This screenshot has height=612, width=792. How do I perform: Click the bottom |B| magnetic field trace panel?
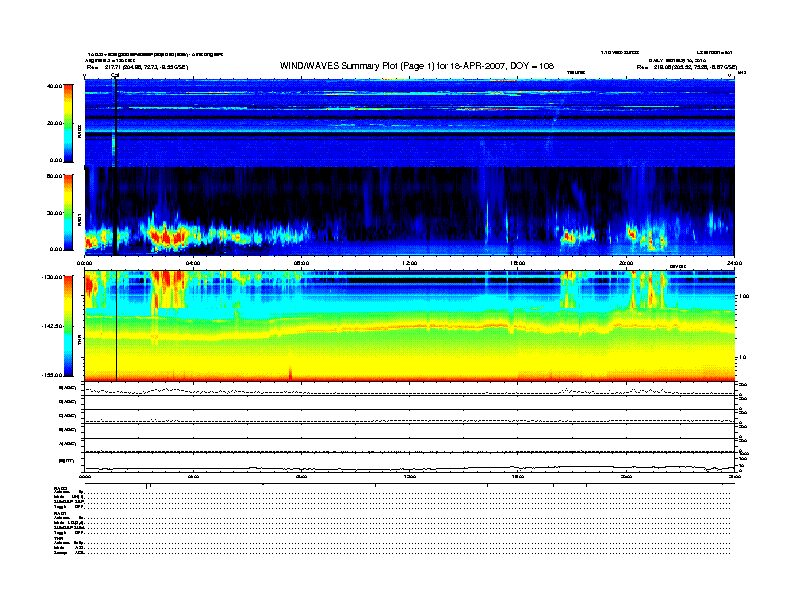coord(409,462)
